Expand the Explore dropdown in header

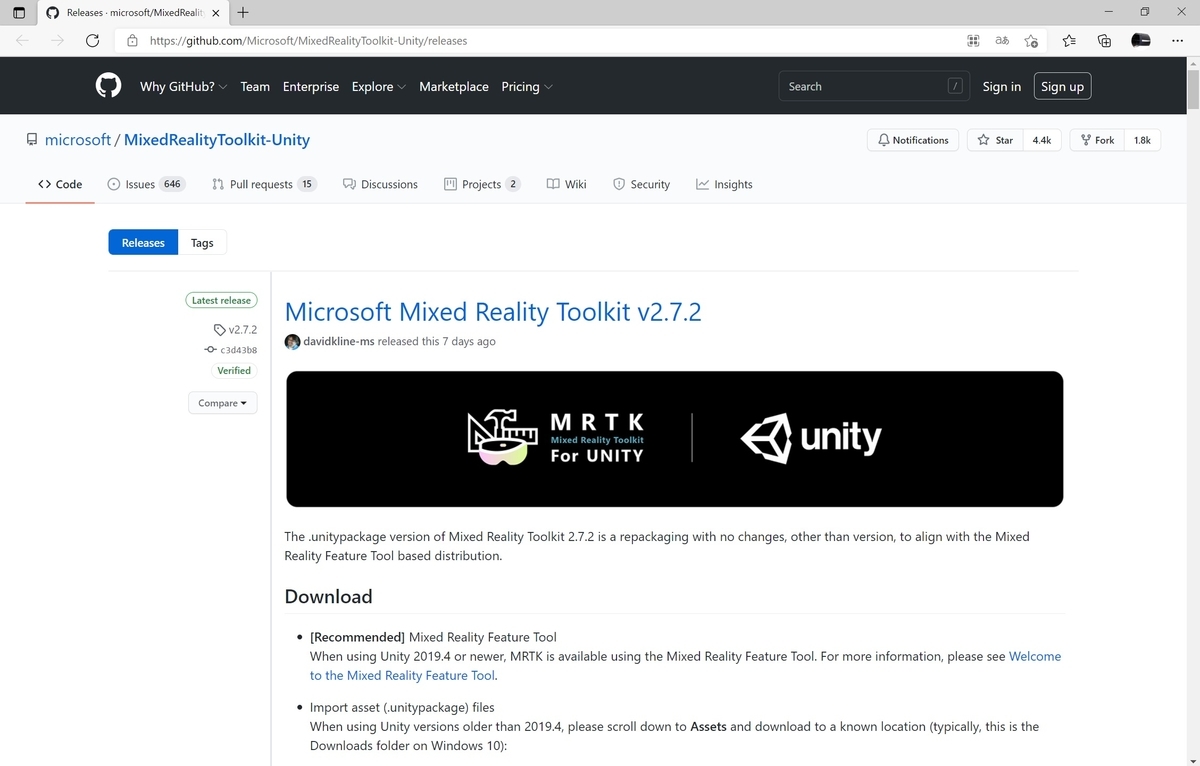click(x=378, y=87)
